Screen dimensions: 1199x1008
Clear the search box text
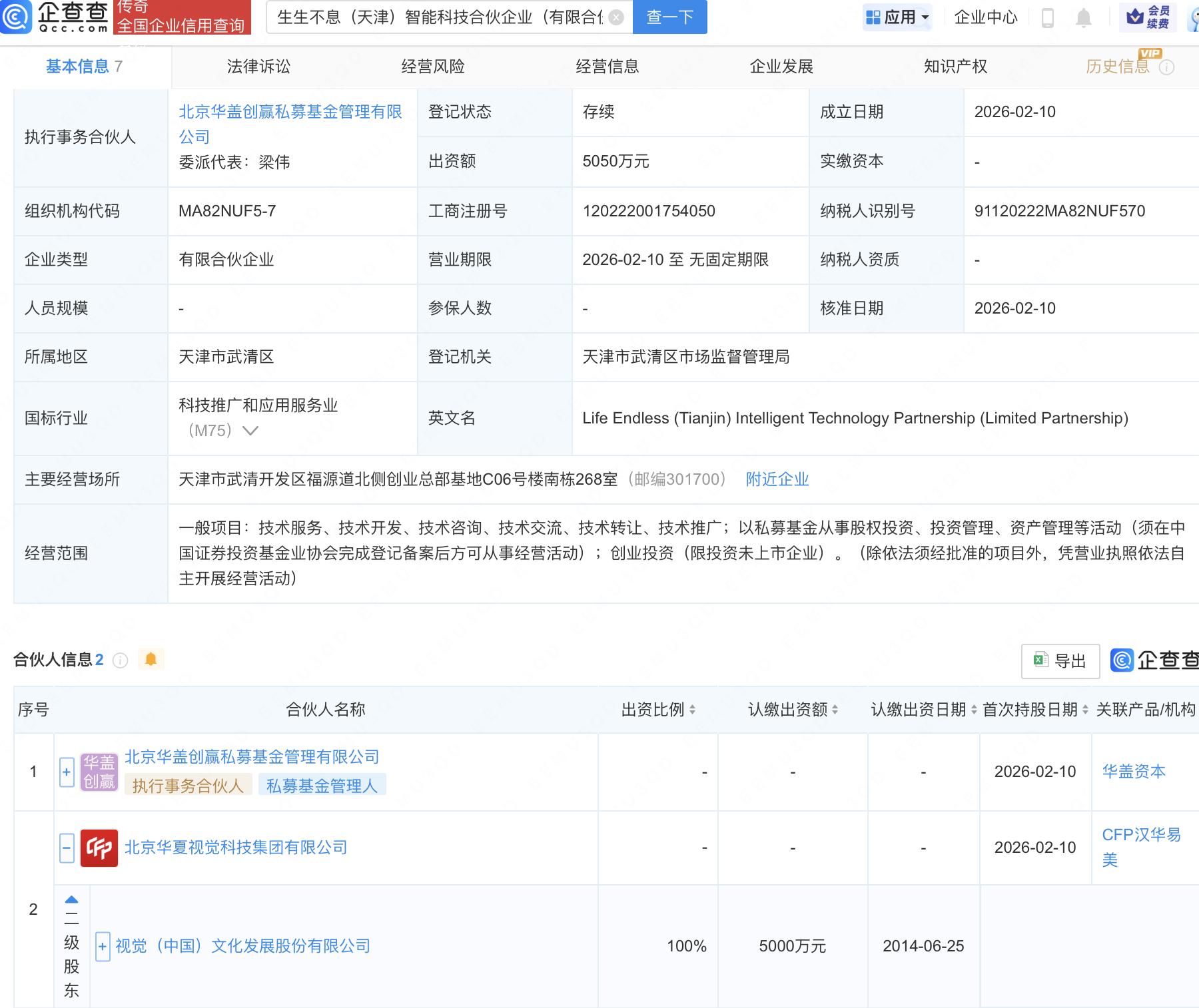pyautogui.click(x=617, y=17)
